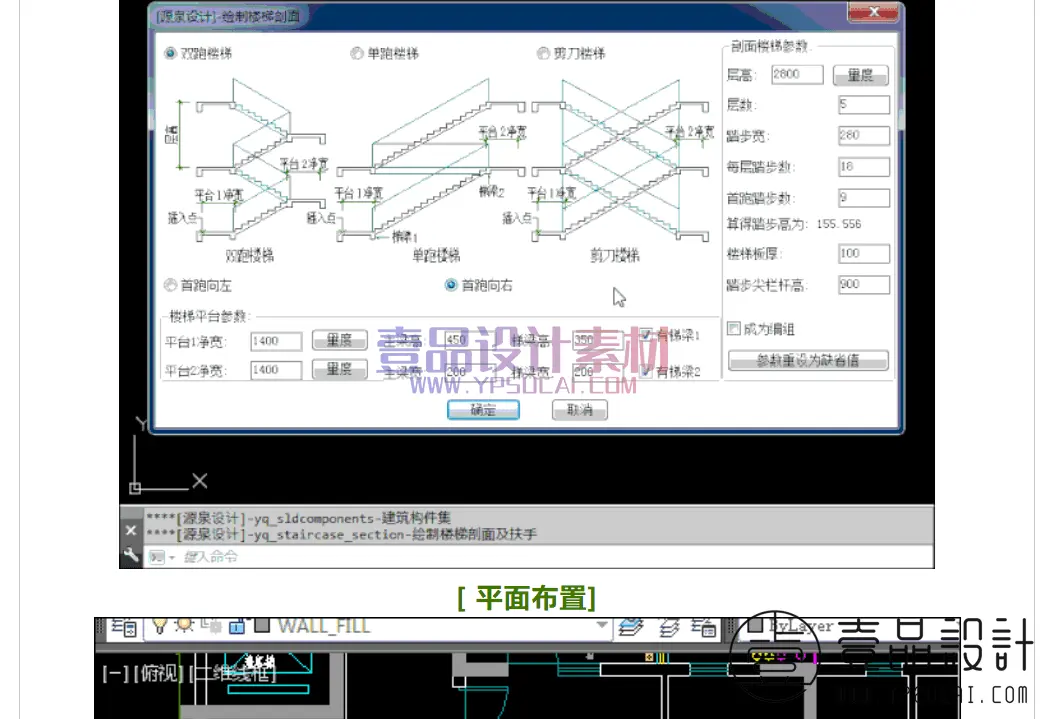
Task: Click the 每层踏步数 field showing 18
Action: [864, 167]
